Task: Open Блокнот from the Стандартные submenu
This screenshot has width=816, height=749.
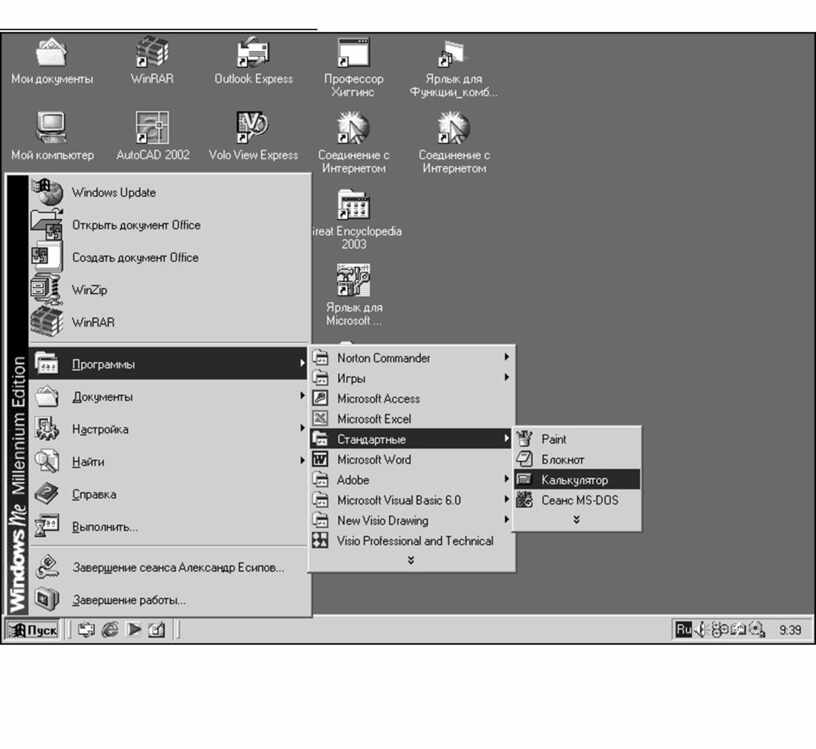Action: click(x=577, y=459)
